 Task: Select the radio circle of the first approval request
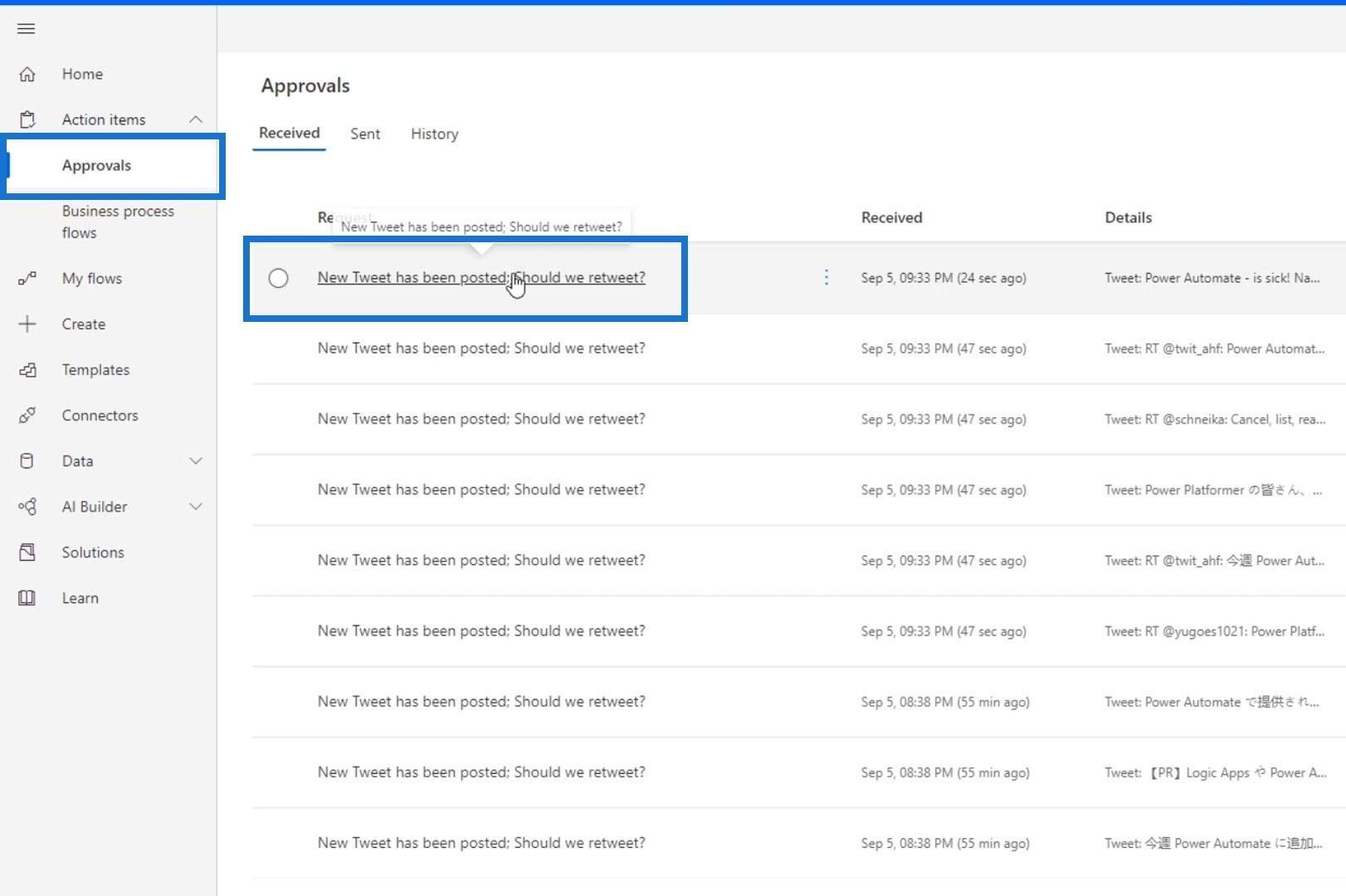[278, 278]
